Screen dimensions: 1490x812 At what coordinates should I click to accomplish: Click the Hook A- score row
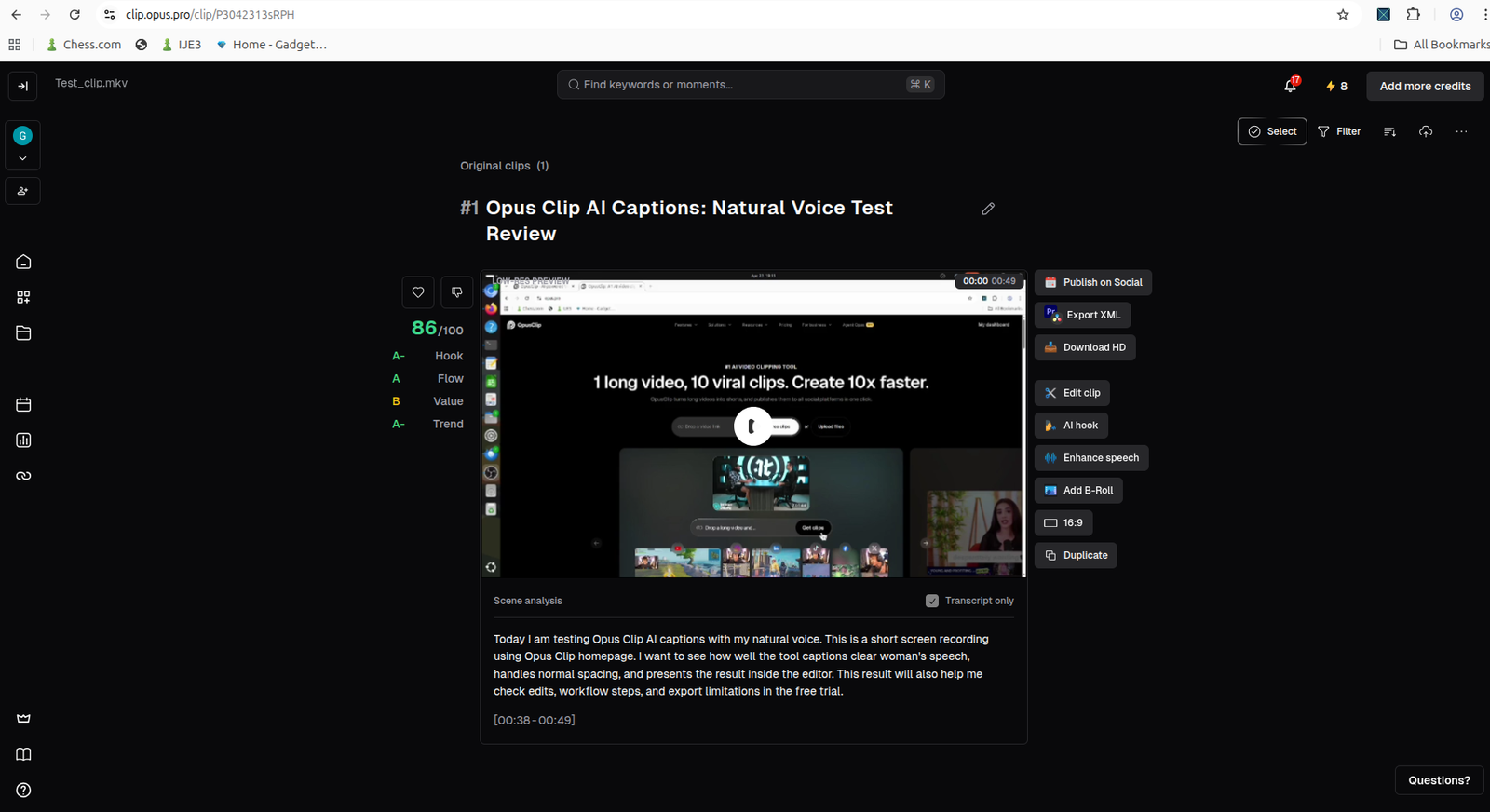click(427, 356)
